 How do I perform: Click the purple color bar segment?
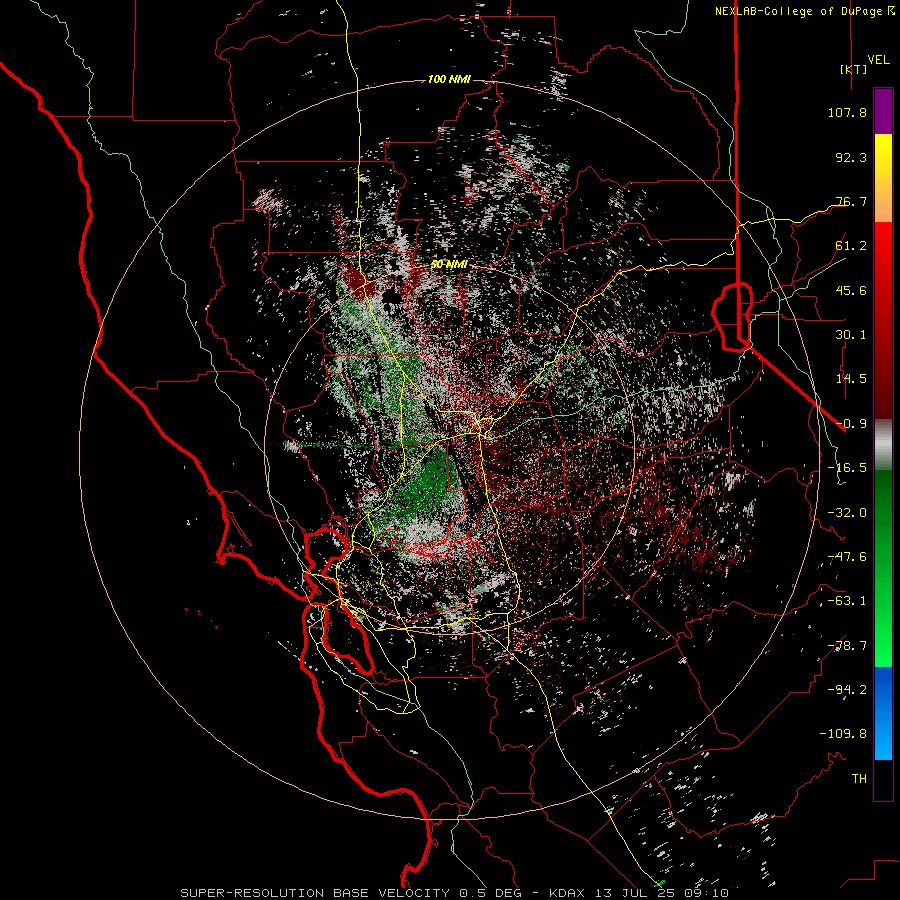[x=883, y=111]
